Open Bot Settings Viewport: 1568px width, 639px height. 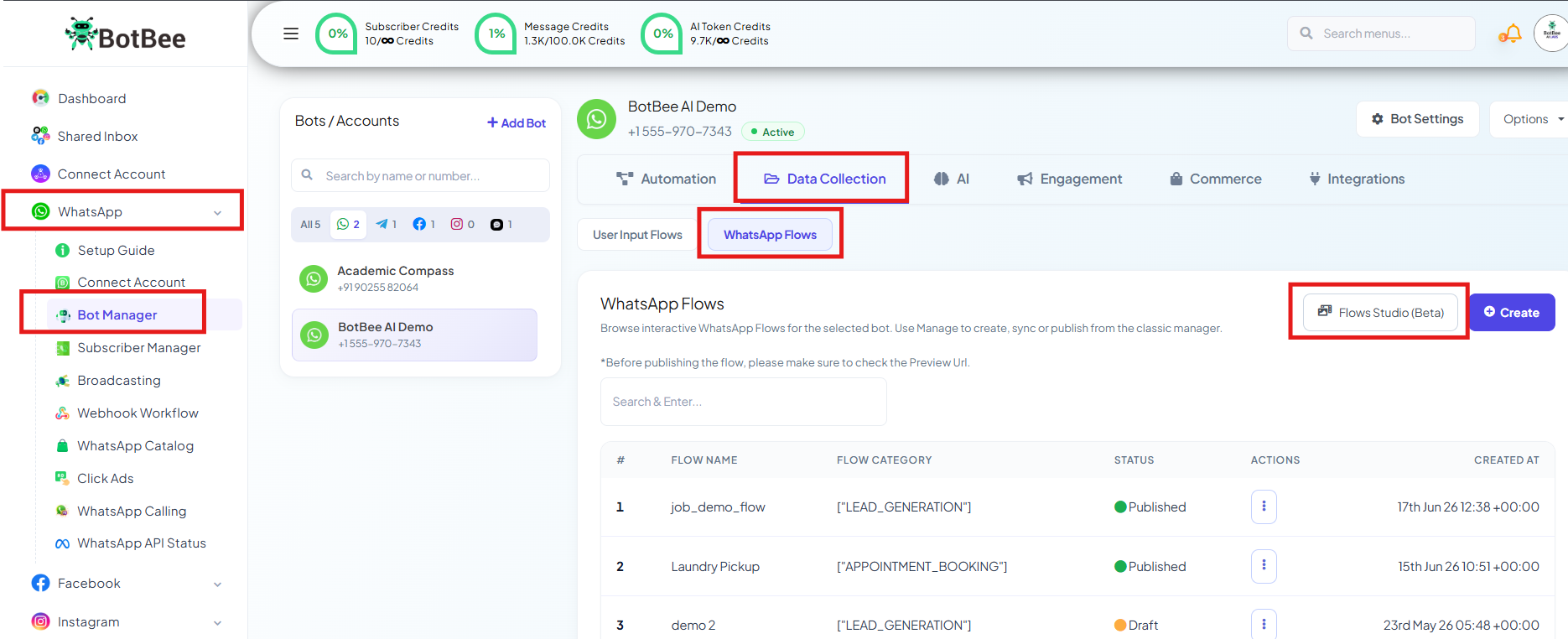[1417, 119]
